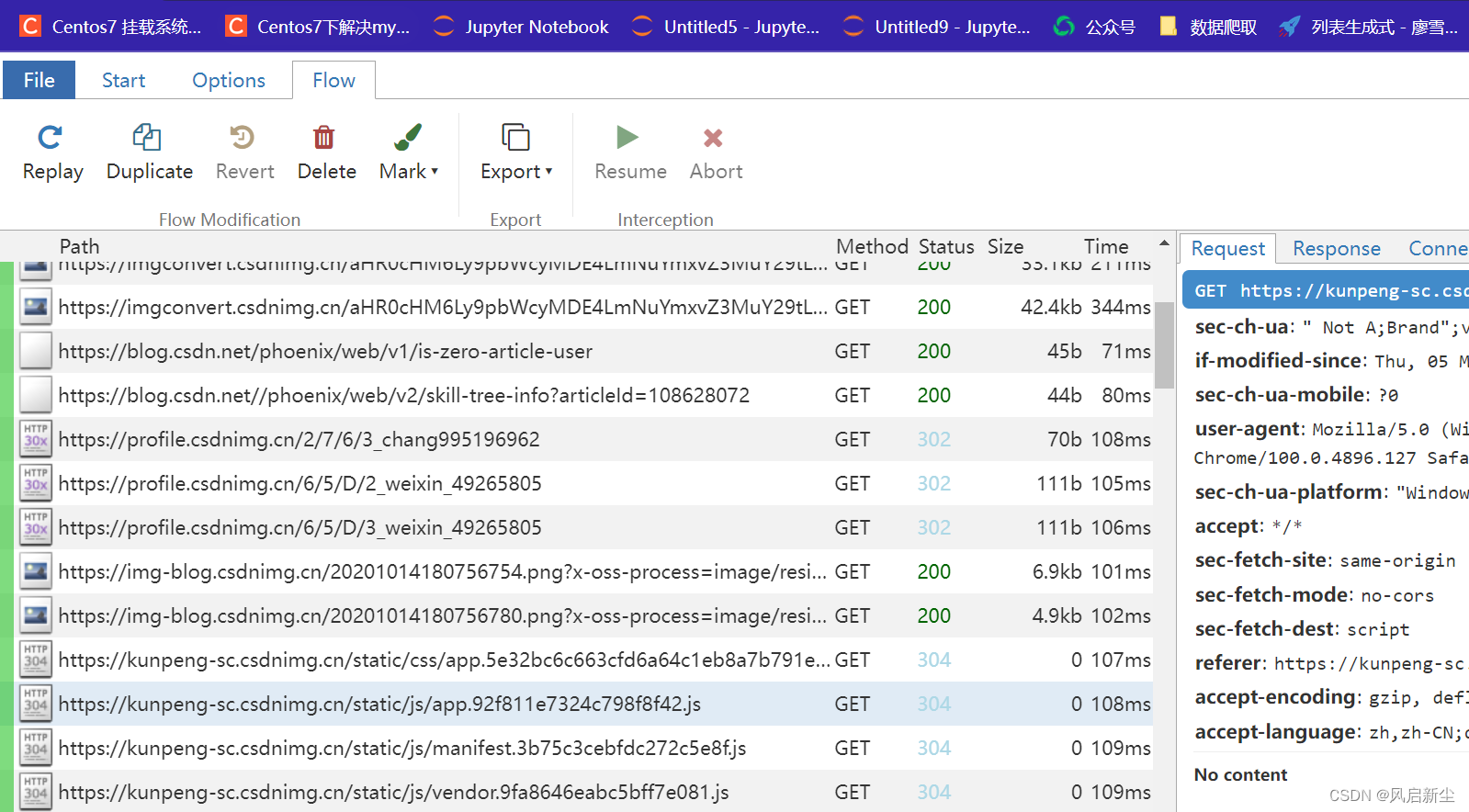Open Centos7下解决my... browser tab

point(318,26)
